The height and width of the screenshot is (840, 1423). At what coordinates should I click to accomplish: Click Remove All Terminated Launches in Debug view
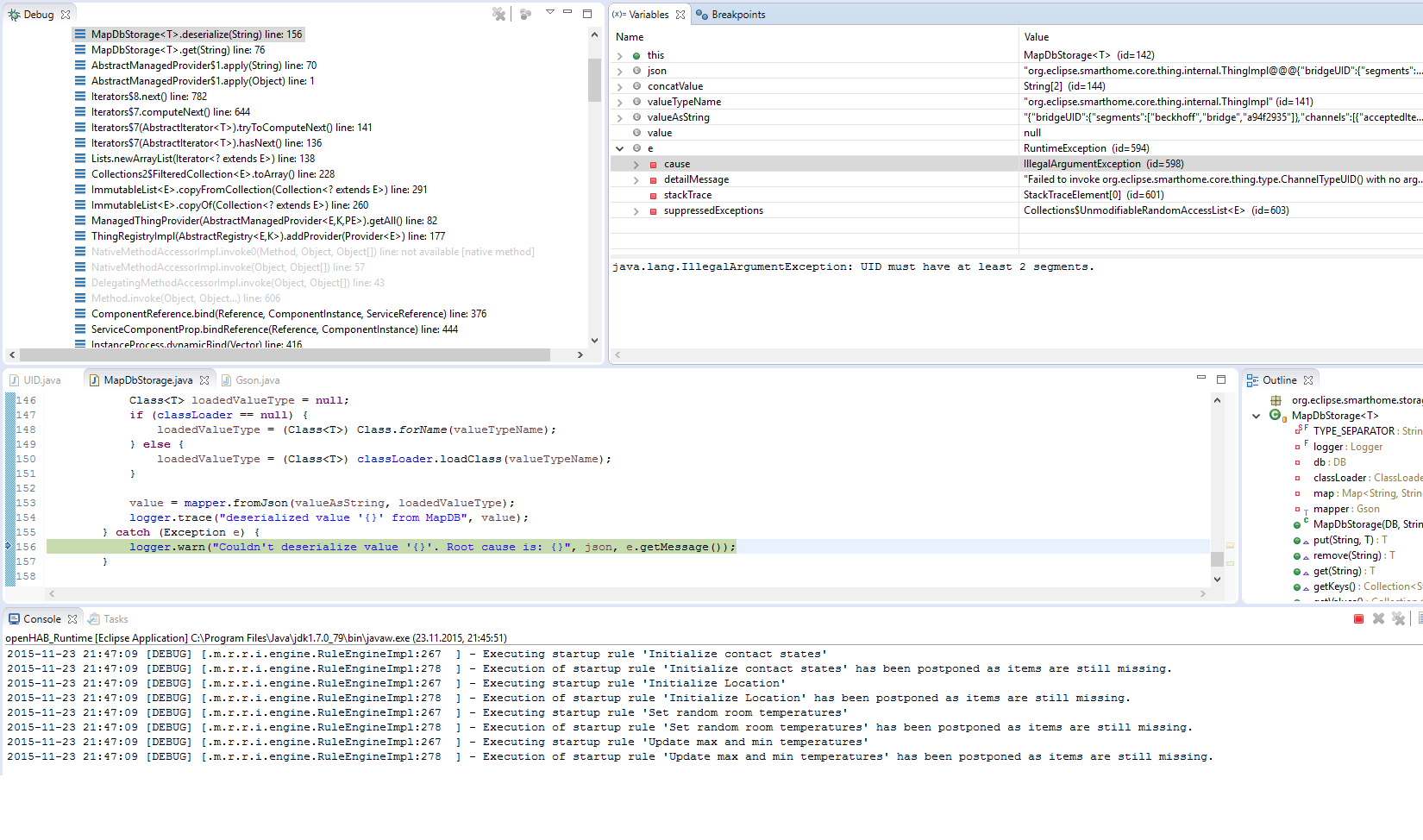pos(498,14)
